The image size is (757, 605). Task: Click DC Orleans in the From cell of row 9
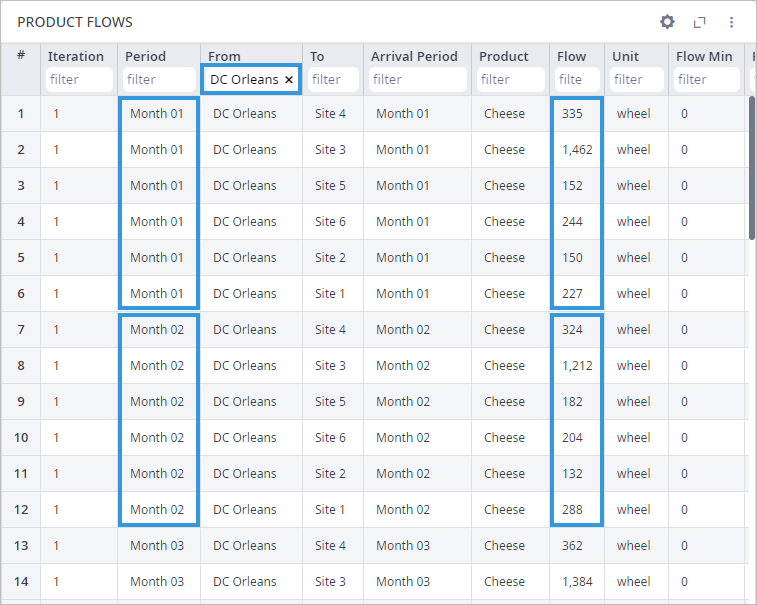(x=245, y=402)
